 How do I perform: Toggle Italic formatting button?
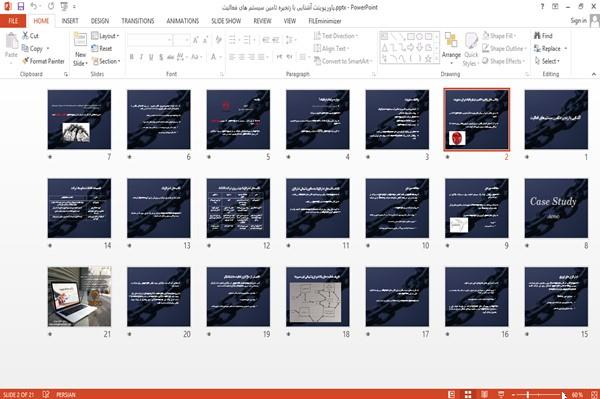pos(141,57)
